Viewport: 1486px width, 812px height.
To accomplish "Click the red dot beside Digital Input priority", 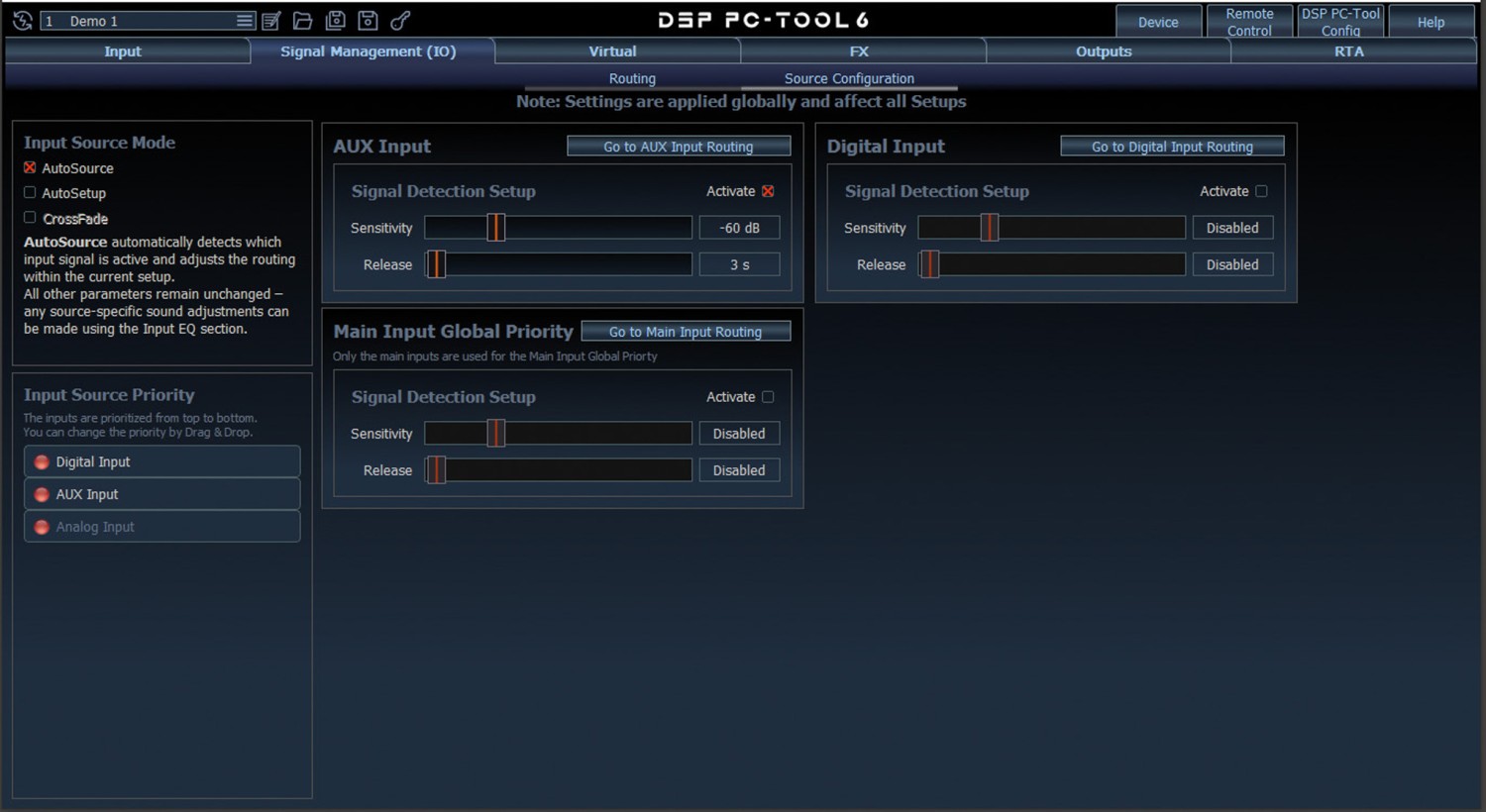I will 42,462.
